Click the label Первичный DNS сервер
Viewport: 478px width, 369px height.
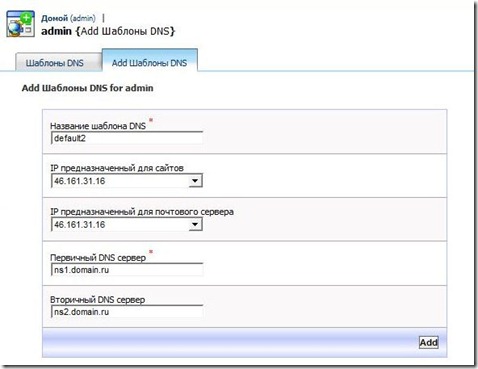pos(98,258)
